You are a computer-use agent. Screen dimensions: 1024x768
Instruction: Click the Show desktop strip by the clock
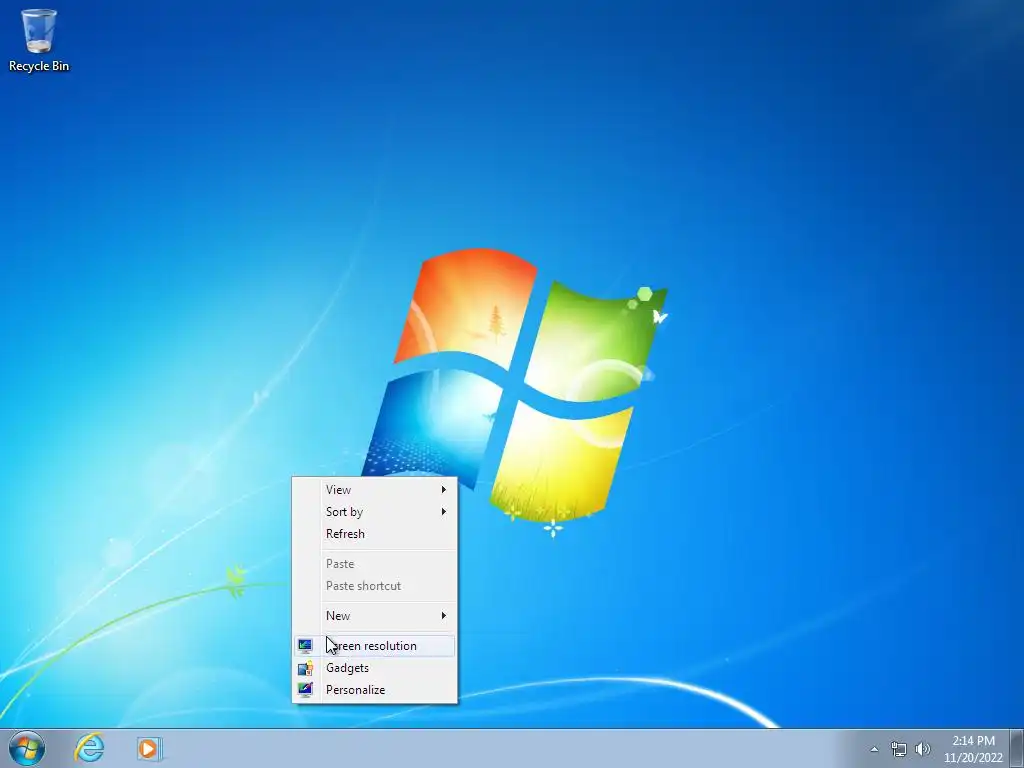pos(1017,748)
